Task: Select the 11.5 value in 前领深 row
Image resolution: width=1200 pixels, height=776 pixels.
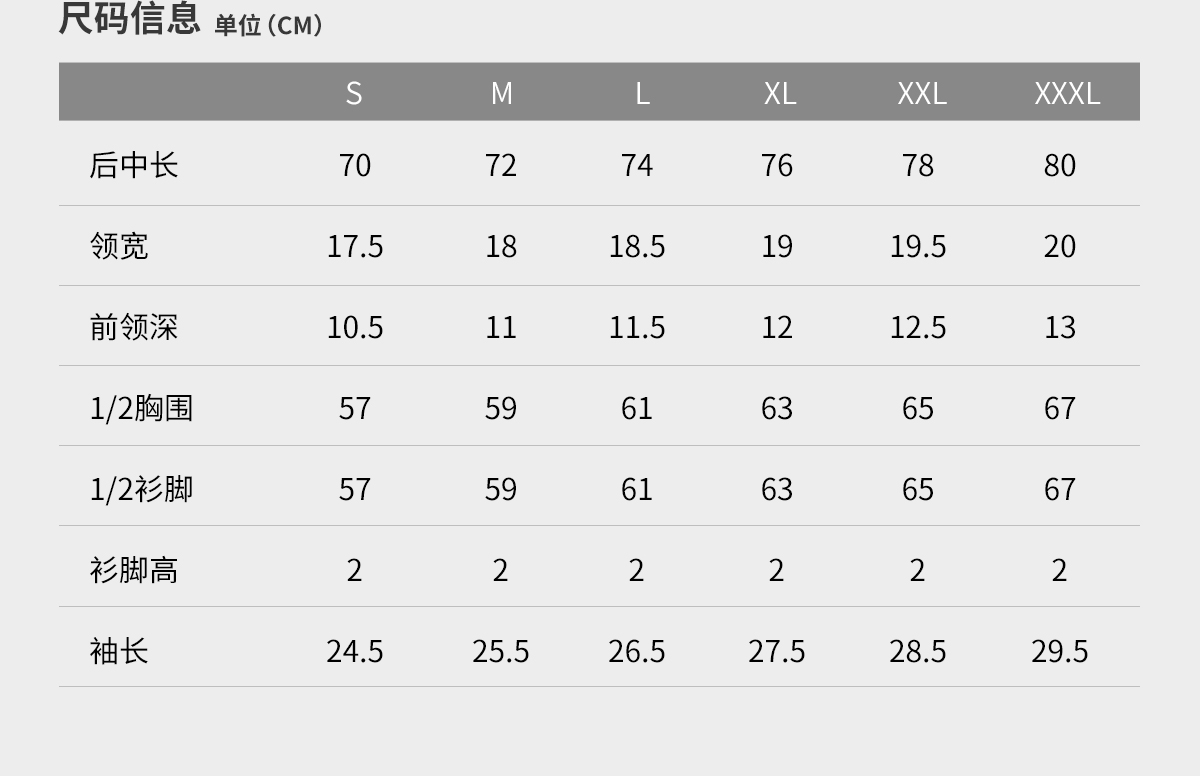Action: click(x=637, y=327)
